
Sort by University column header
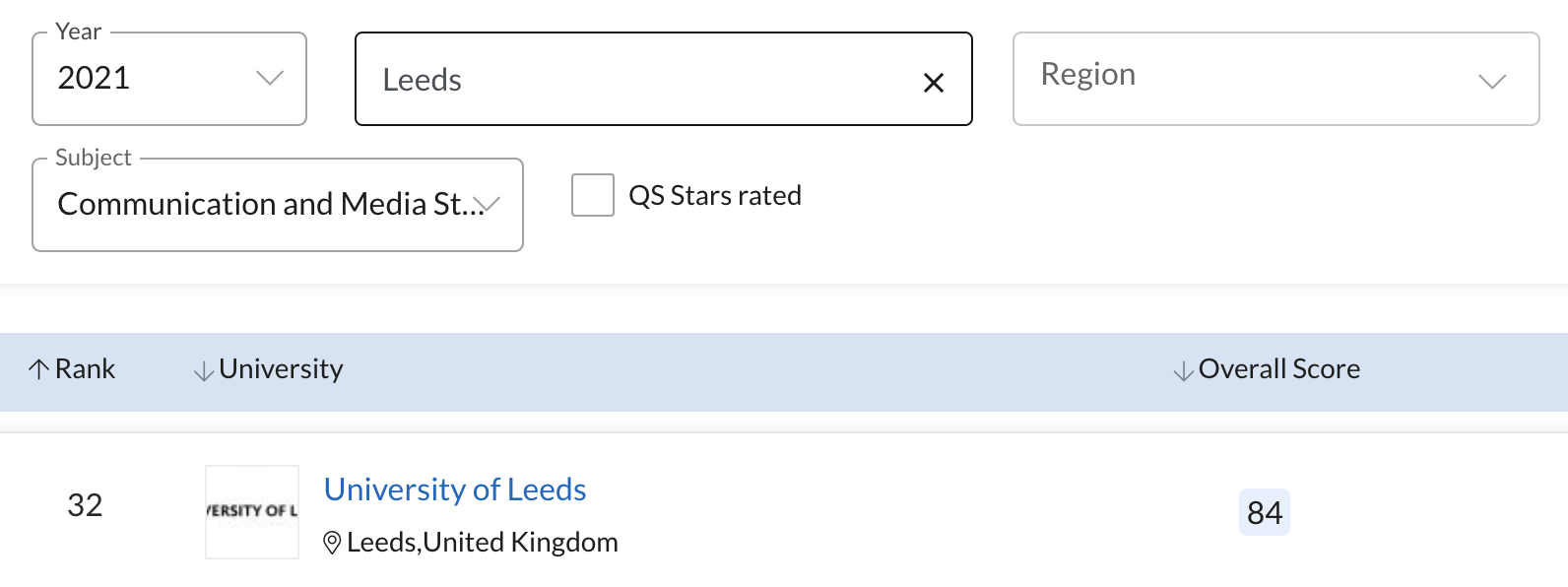281,369
